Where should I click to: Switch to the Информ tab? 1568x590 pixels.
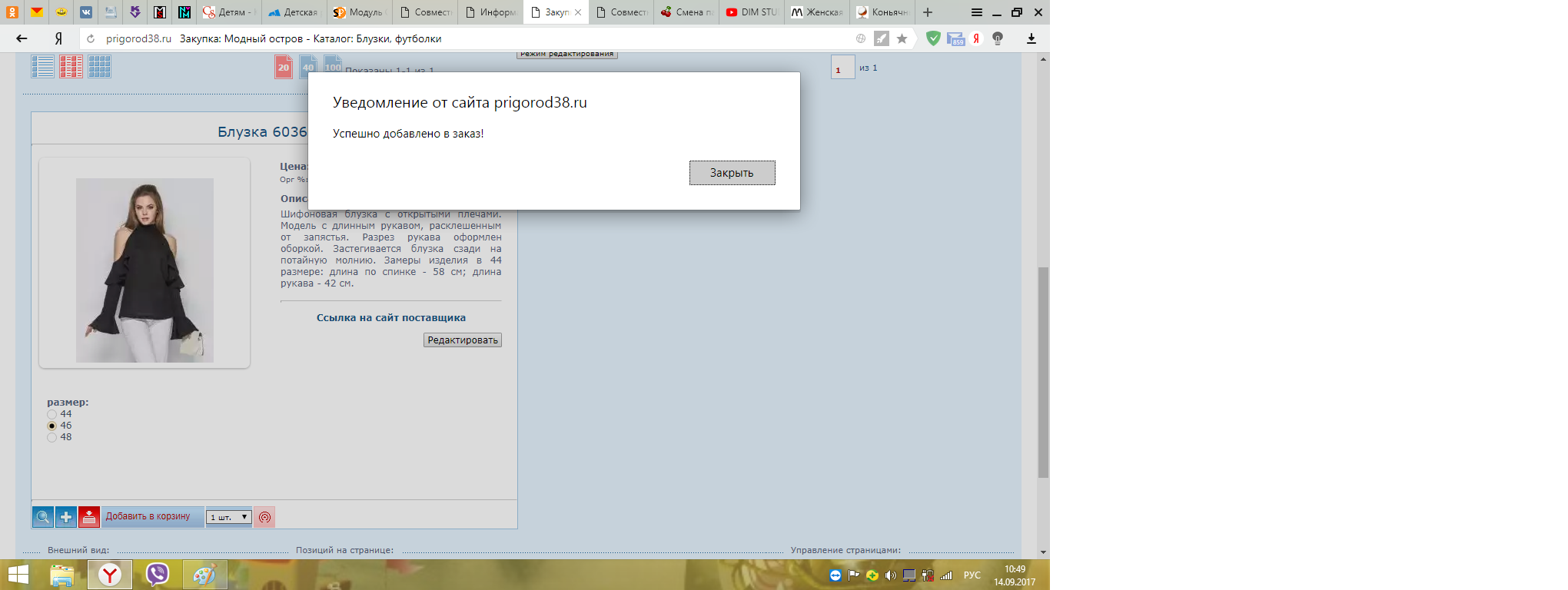[490, 12]
